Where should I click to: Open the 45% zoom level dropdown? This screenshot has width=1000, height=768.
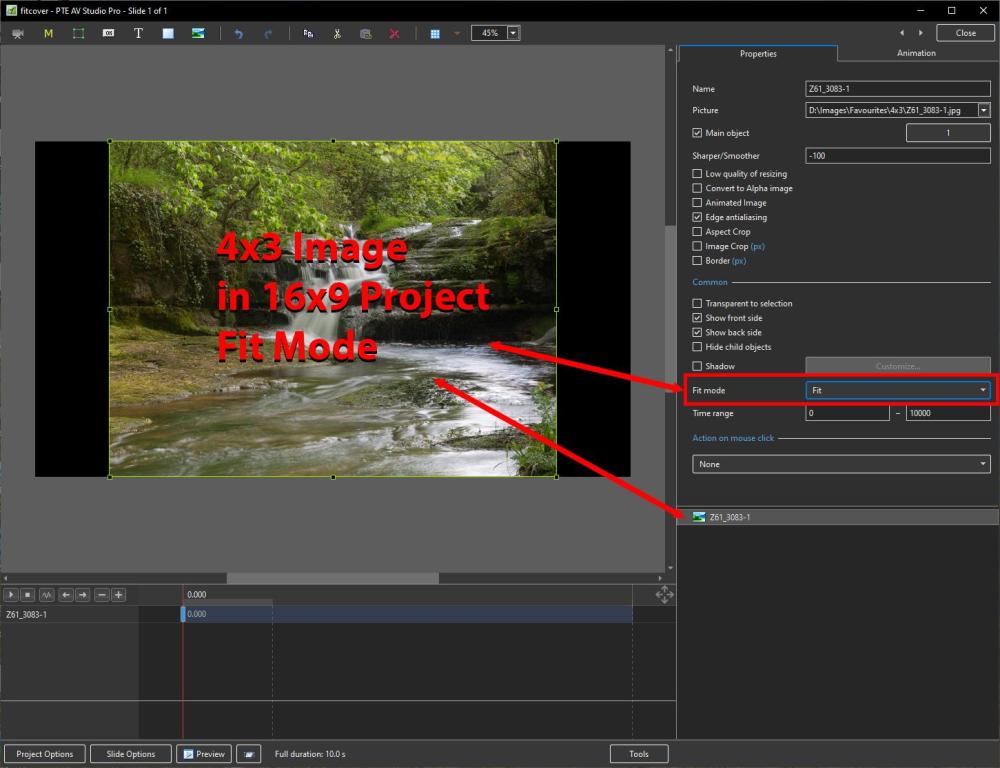[514, 33]
